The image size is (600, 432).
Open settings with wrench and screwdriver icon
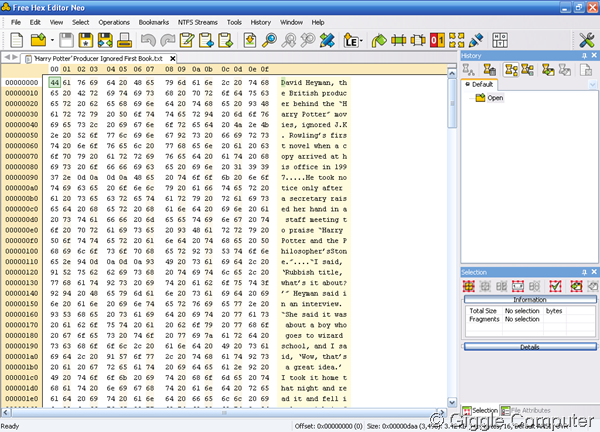pyautogui.click(x=586, y=40)
